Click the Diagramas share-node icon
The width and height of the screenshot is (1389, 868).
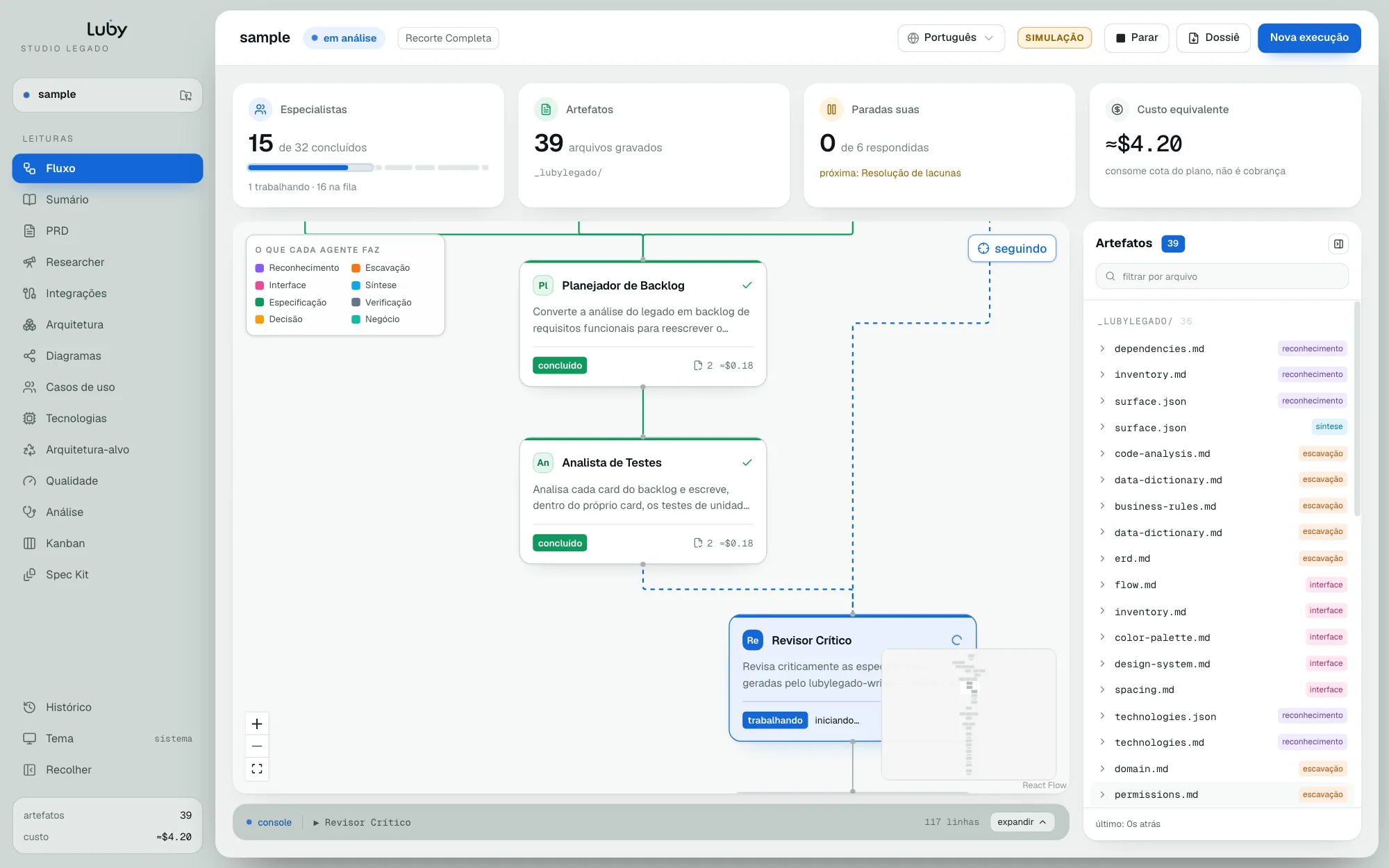[29, 356]
